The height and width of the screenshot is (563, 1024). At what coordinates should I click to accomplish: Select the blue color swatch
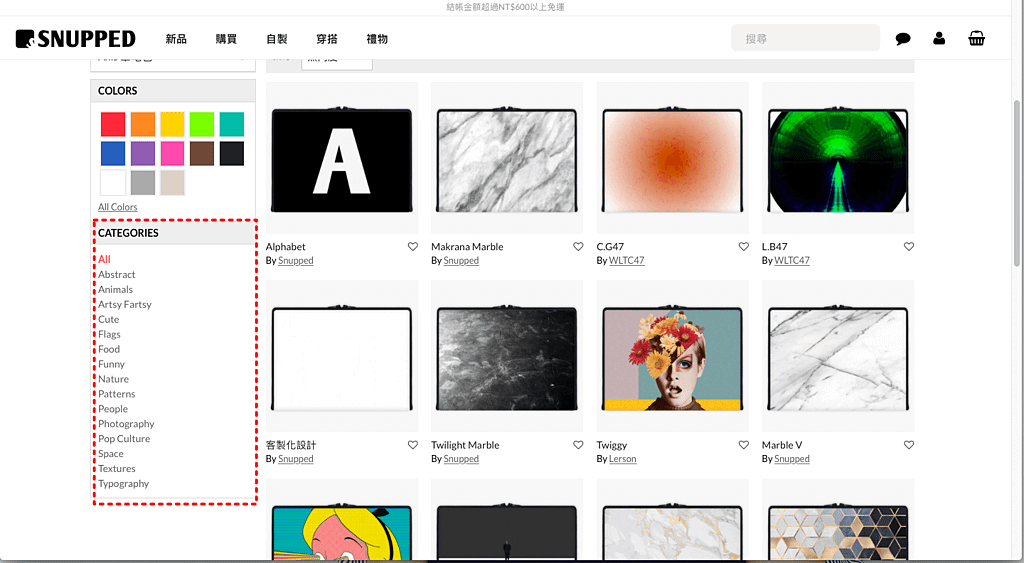coord(113,153)
